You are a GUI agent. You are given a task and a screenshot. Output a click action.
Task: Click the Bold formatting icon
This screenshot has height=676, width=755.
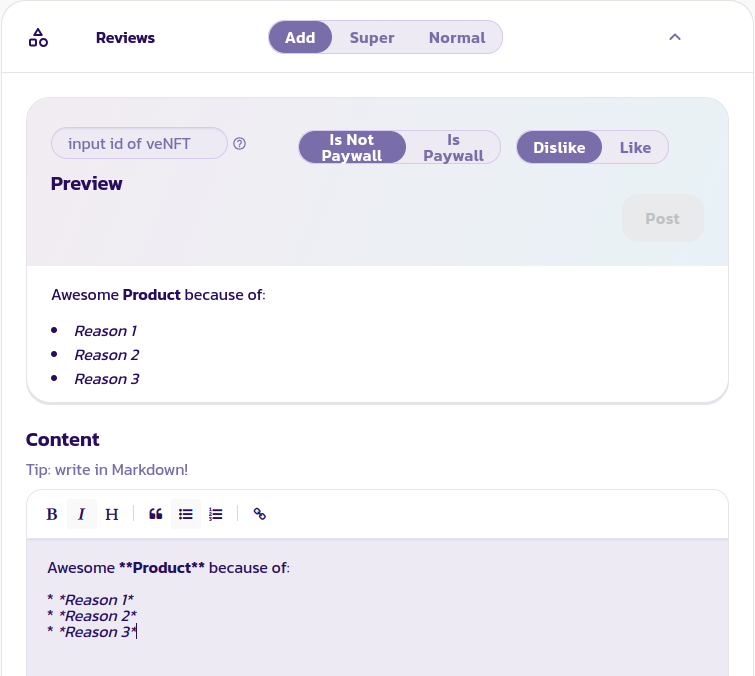(52, 514)
